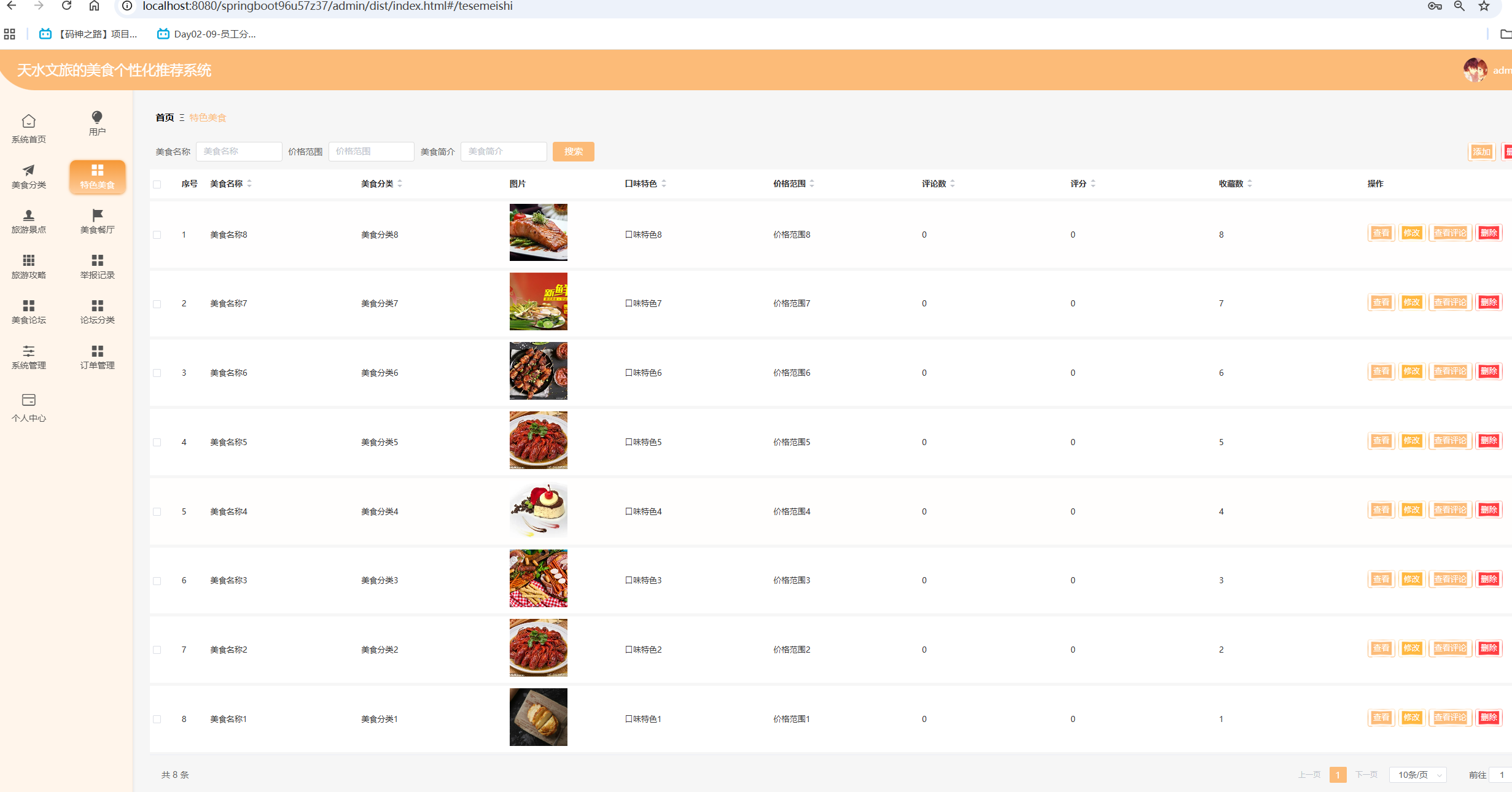Go to 首页 in the breadcrumb
Viewport: 1512px width, 792px height.
(165, 117)
